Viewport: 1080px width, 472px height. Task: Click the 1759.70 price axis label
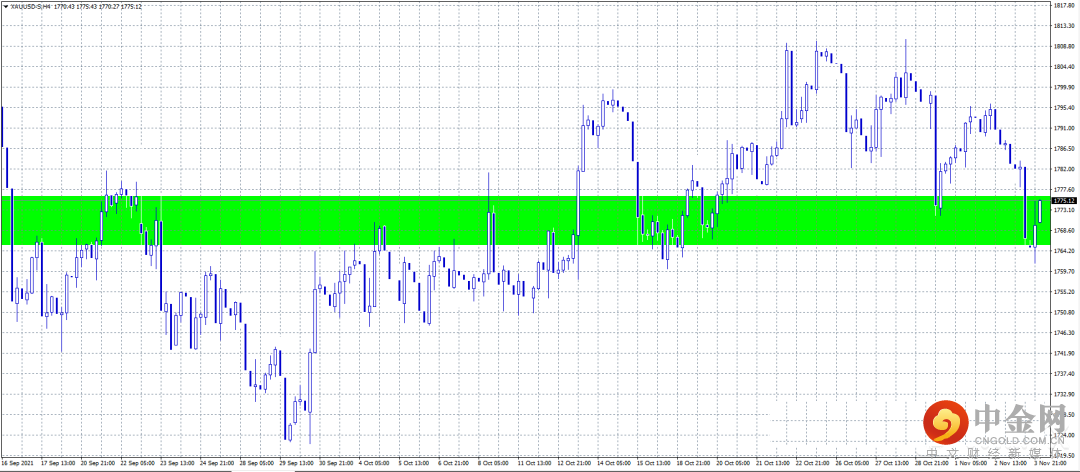tap(1066, 271)
